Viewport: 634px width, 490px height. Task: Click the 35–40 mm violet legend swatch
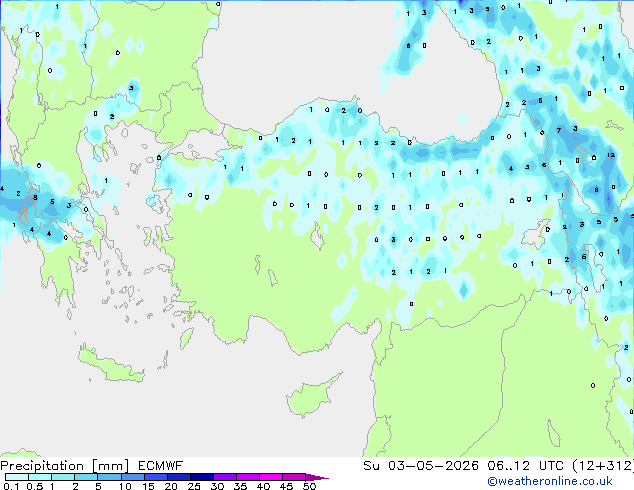pyautogui.click(x=248, y=477)
